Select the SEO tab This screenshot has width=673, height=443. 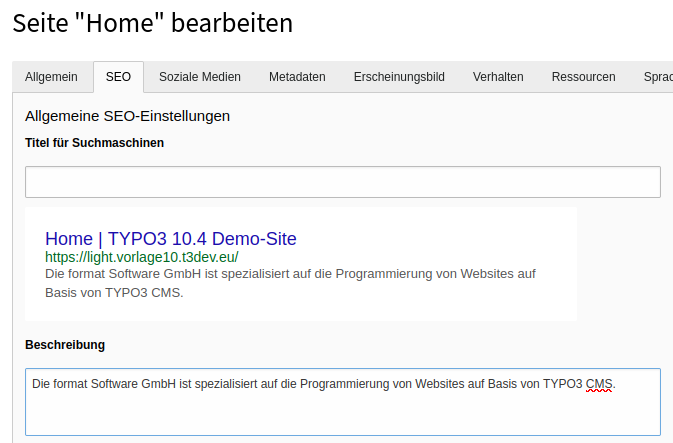tap(118, 77)
